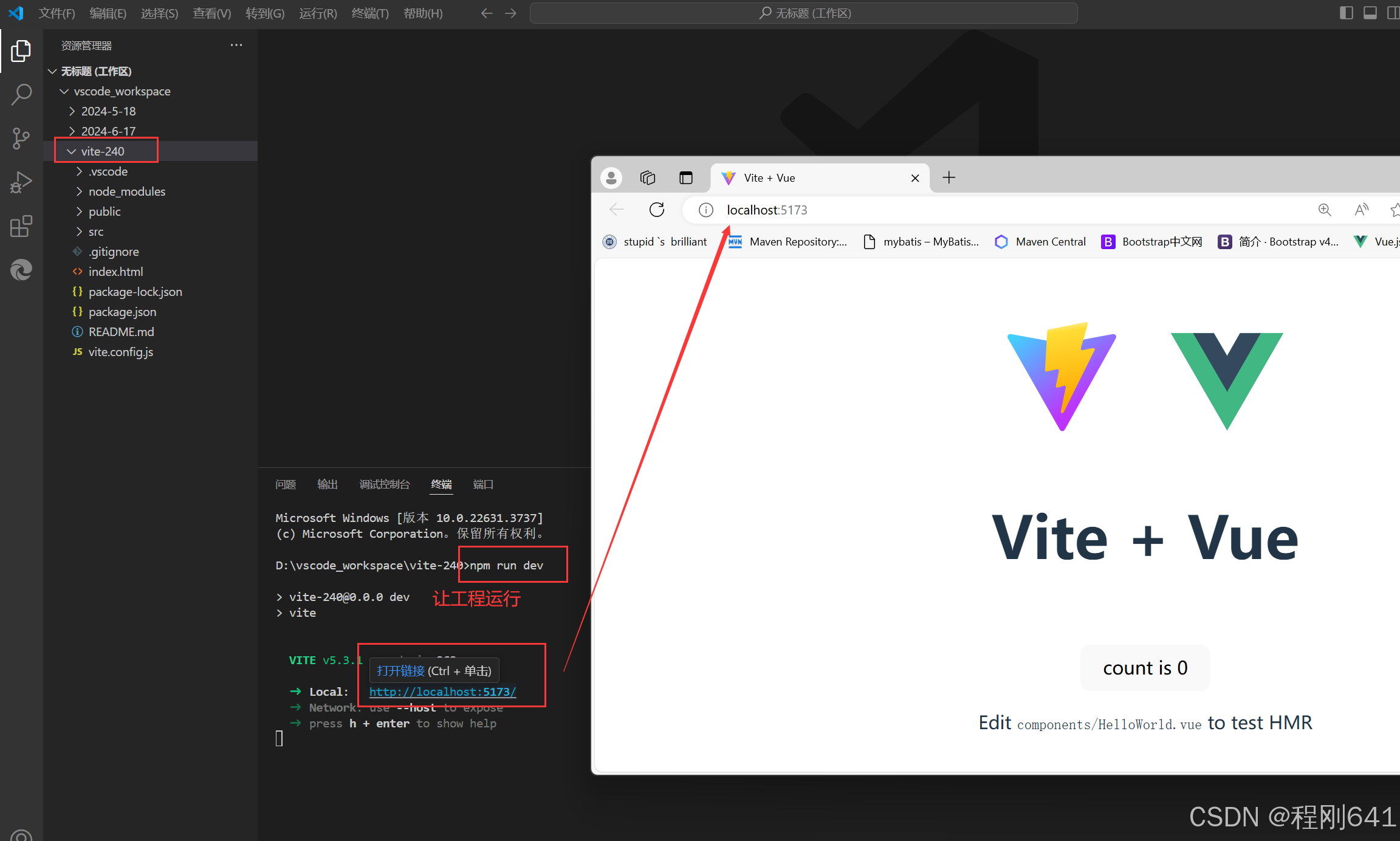This screenshot has width=1400, height=841.
Task: Open the Extensions view
Action: [21, 226]
